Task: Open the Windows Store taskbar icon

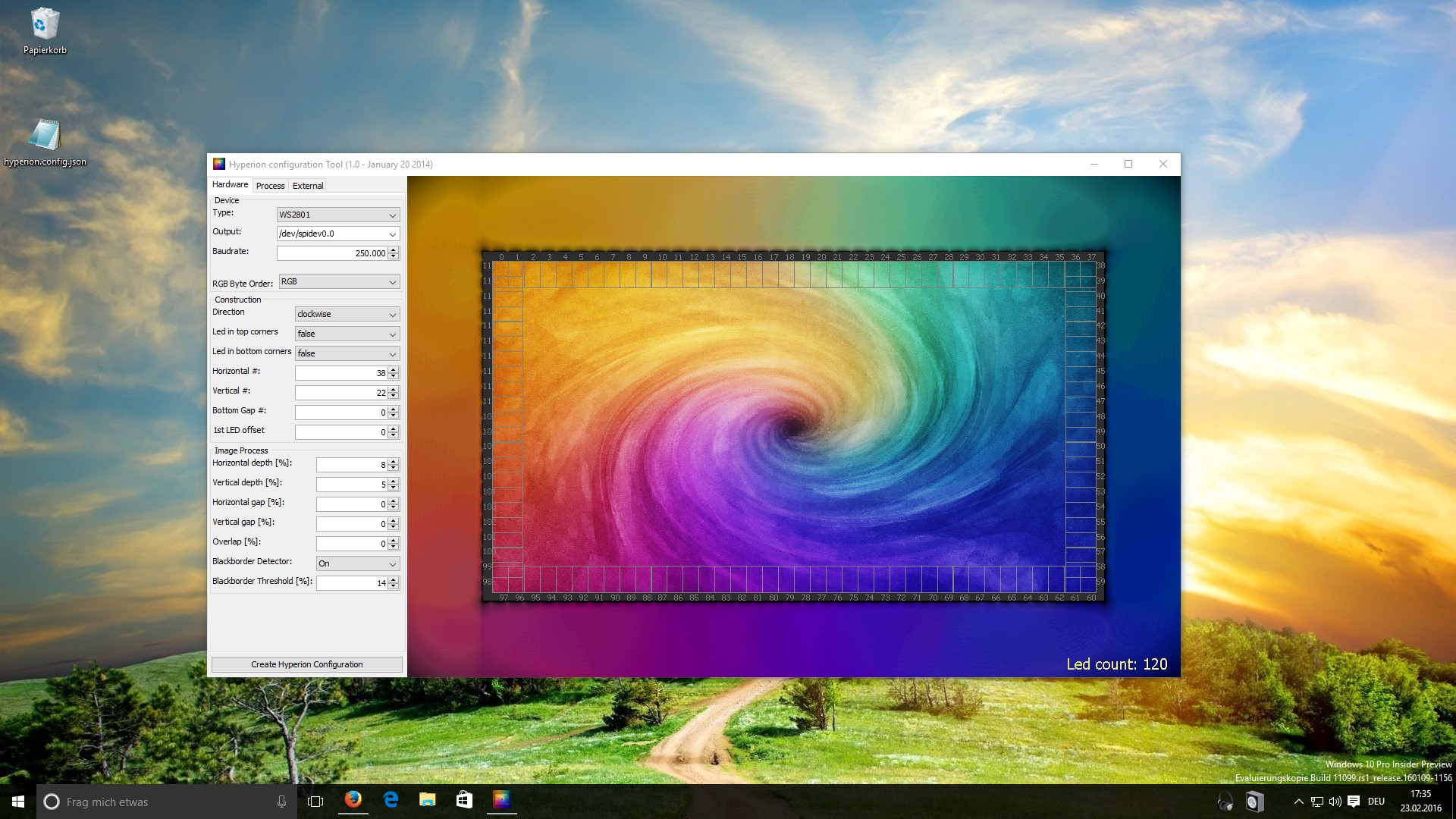Action: pyautogui.click(x=464, y=800)
